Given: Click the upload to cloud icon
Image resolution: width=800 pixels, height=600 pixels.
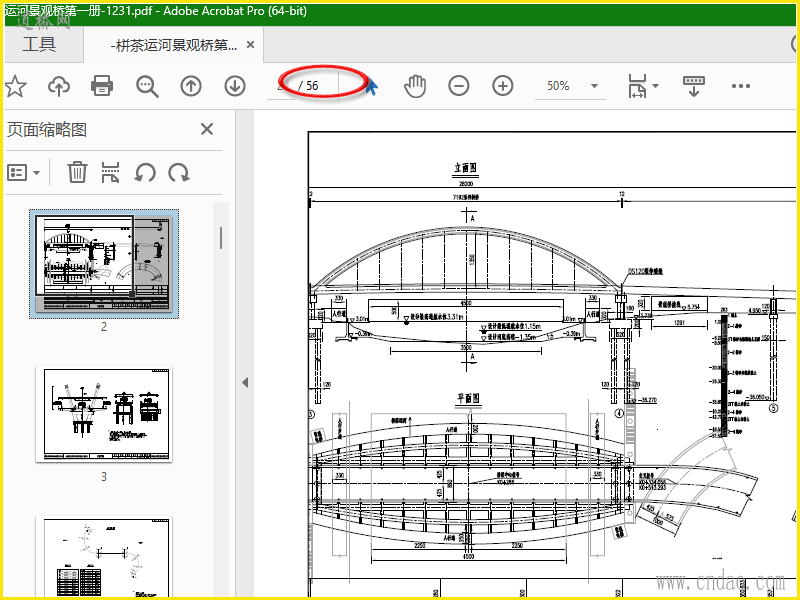Looking at the screenshot, I should (59, 86).
